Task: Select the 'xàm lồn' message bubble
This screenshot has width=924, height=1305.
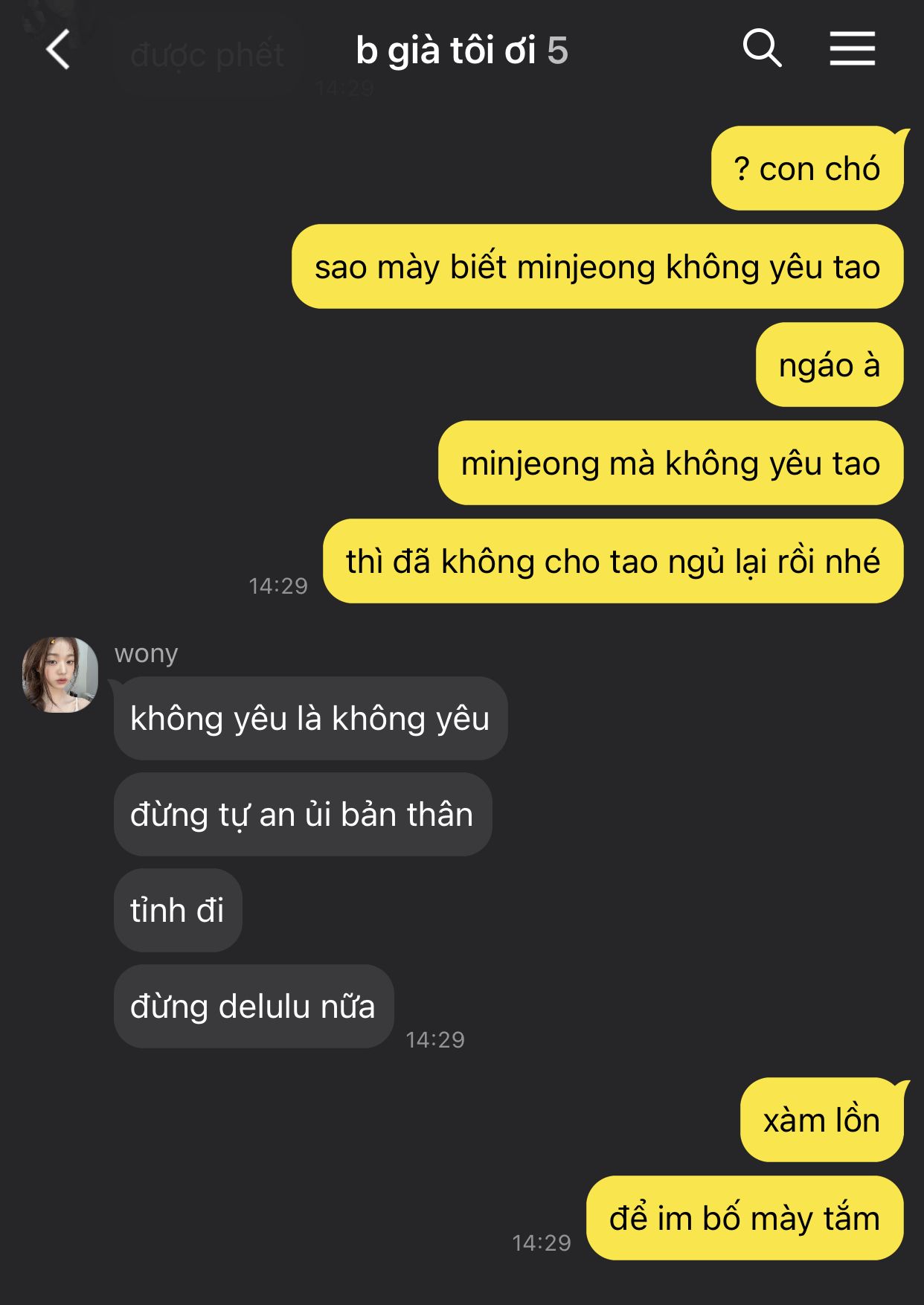Action: coord(822,1120)
